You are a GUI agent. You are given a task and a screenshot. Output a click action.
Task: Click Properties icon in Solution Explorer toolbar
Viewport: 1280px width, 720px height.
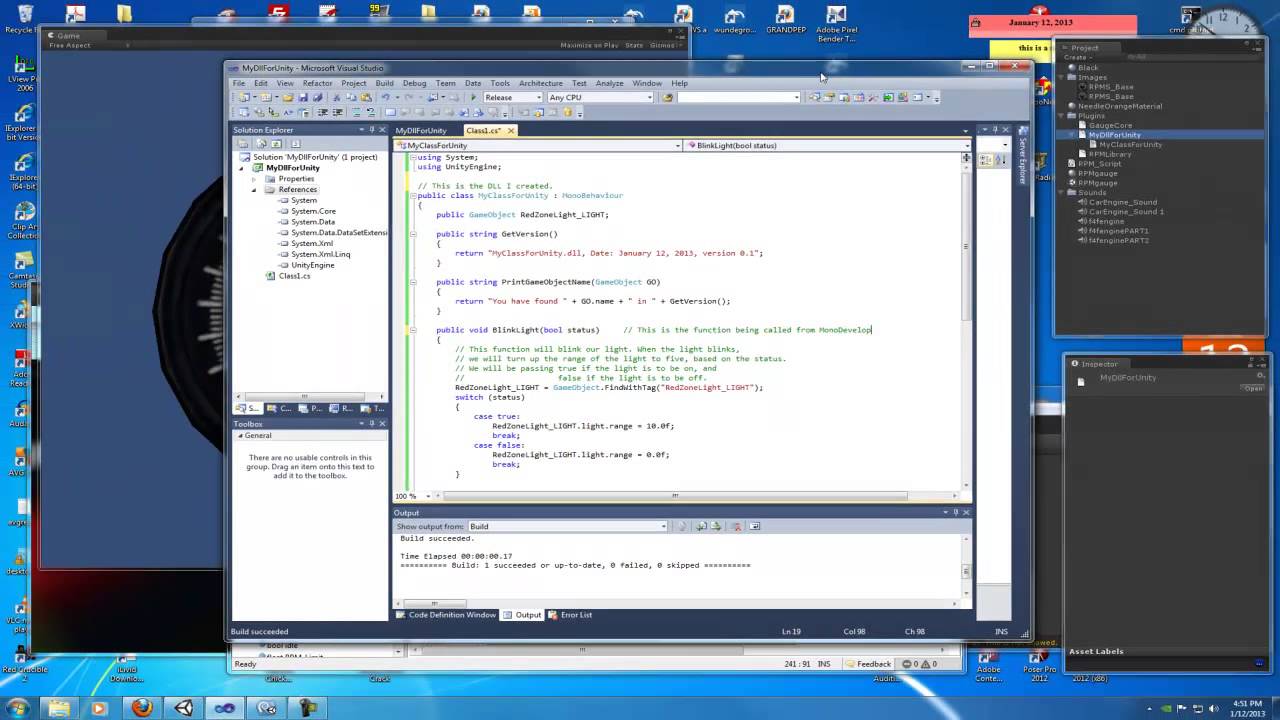point(243,144)
